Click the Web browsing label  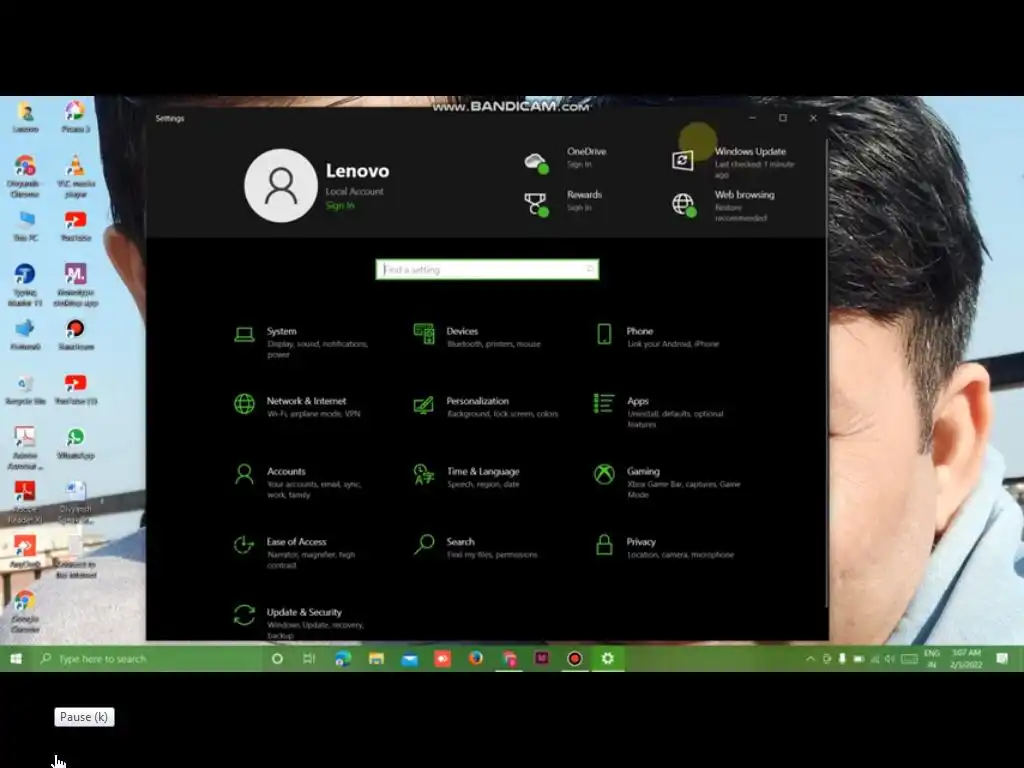(744, 195)
